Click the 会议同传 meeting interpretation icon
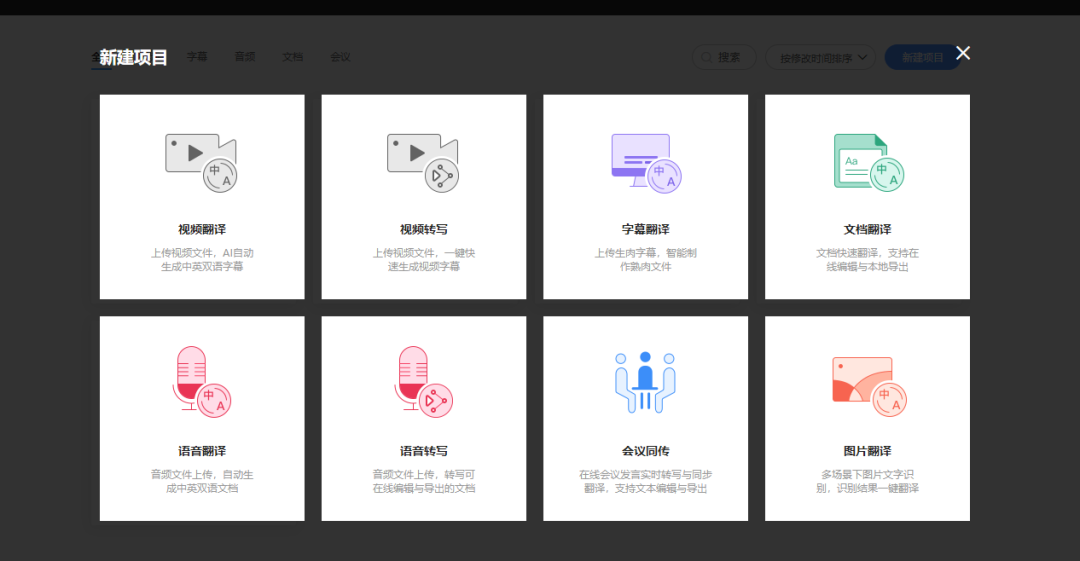 tap(645, 382)
